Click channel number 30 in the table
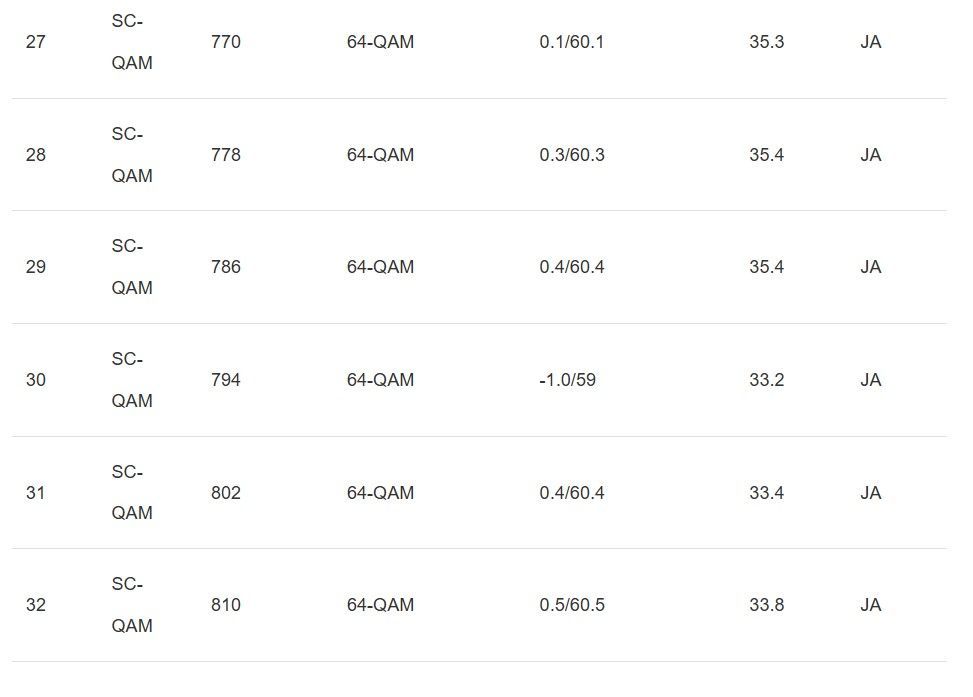Viewport: 973px width, 697px height. [x=35, y=380]
